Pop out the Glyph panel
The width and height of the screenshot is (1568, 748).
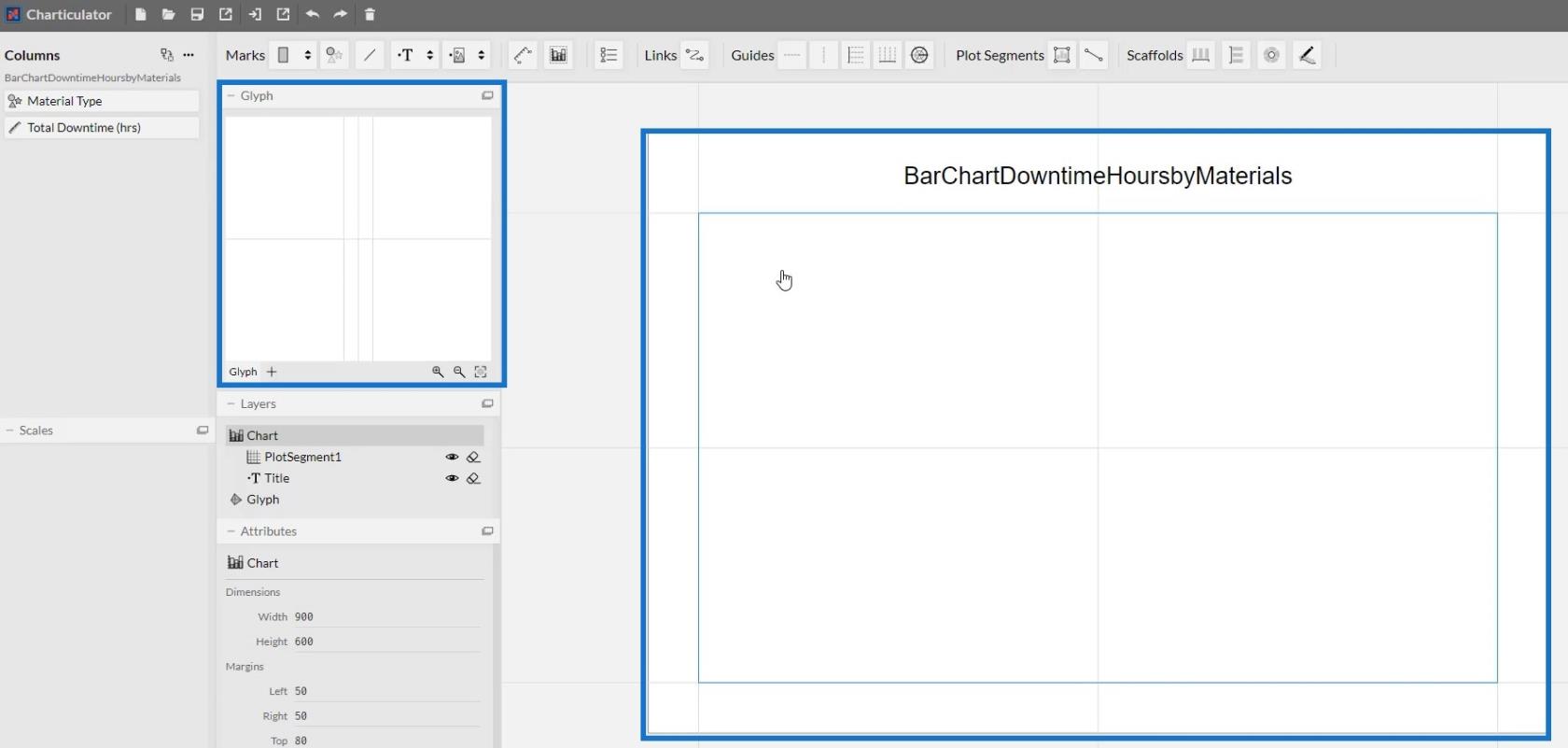(x=487, y=95)
